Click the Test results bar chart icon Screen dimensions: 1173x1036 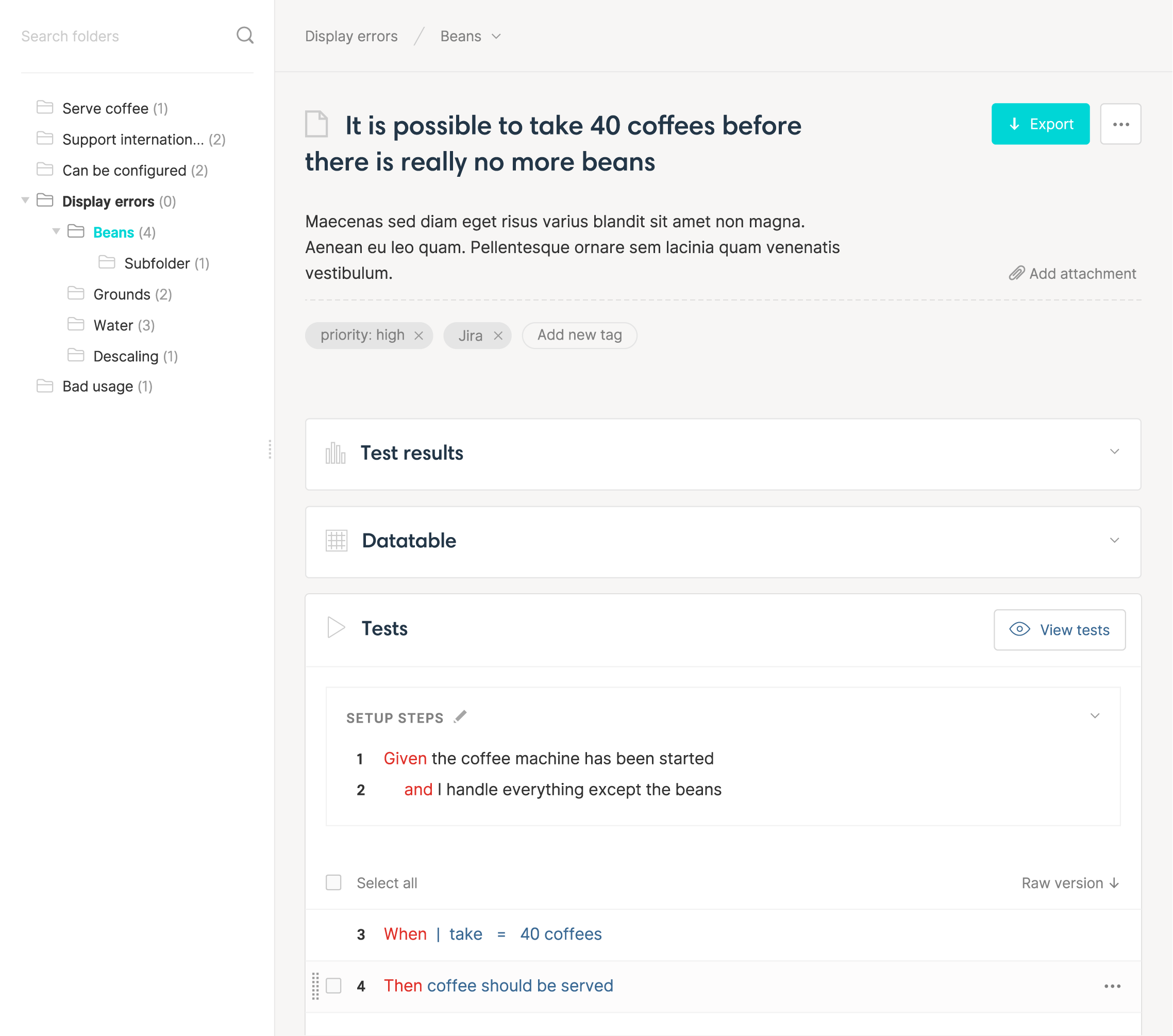coord(336,454)
